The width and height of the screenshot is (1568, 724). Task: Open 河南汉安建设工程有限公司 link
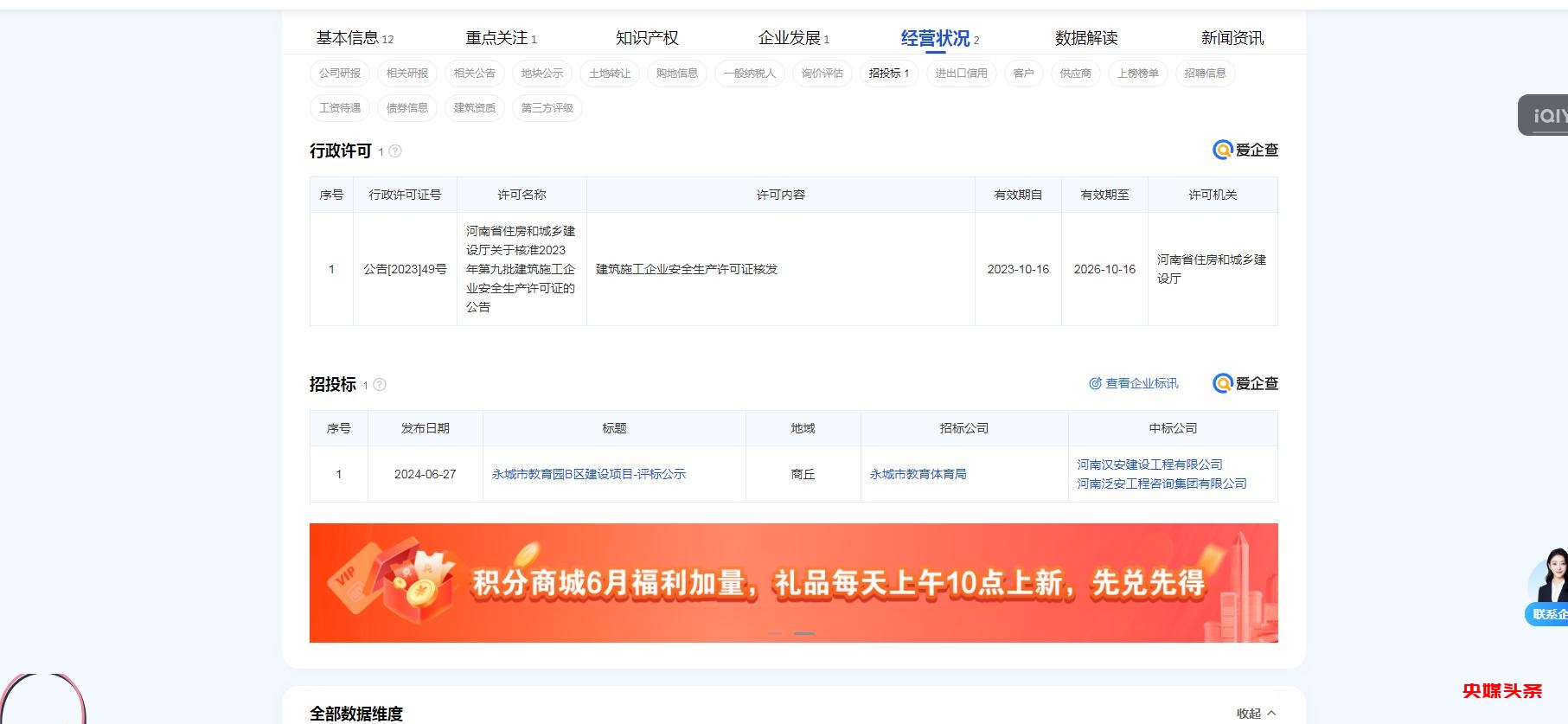pyautogui.click(x=1149, y=465)
